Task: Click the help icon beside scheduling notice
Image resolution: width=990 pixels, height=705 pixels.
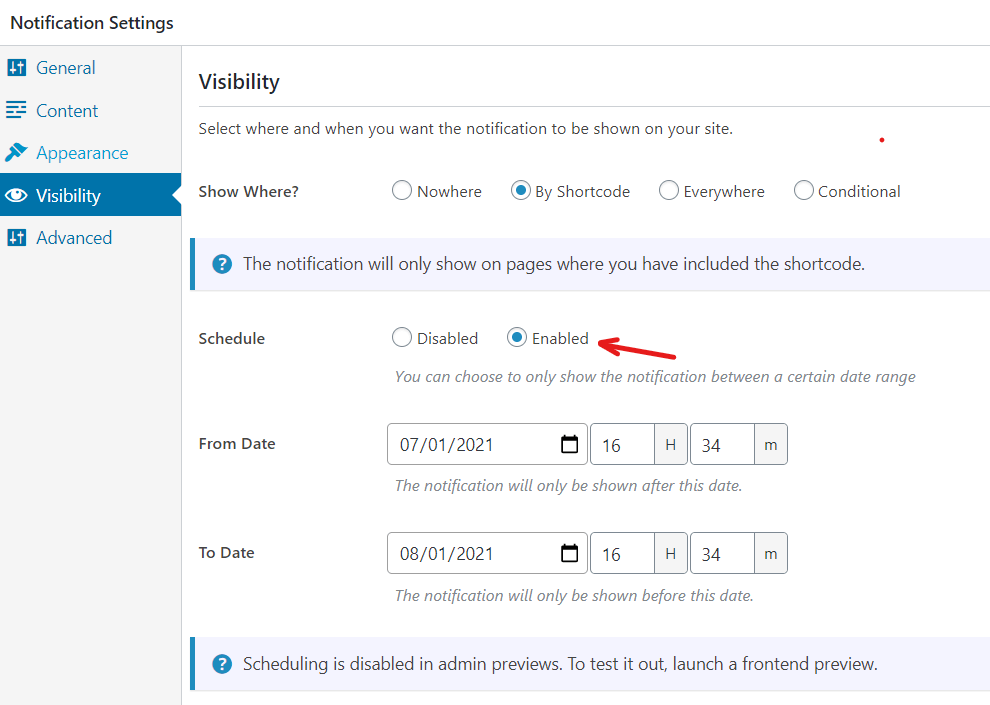Action: (x=222, y=664)
